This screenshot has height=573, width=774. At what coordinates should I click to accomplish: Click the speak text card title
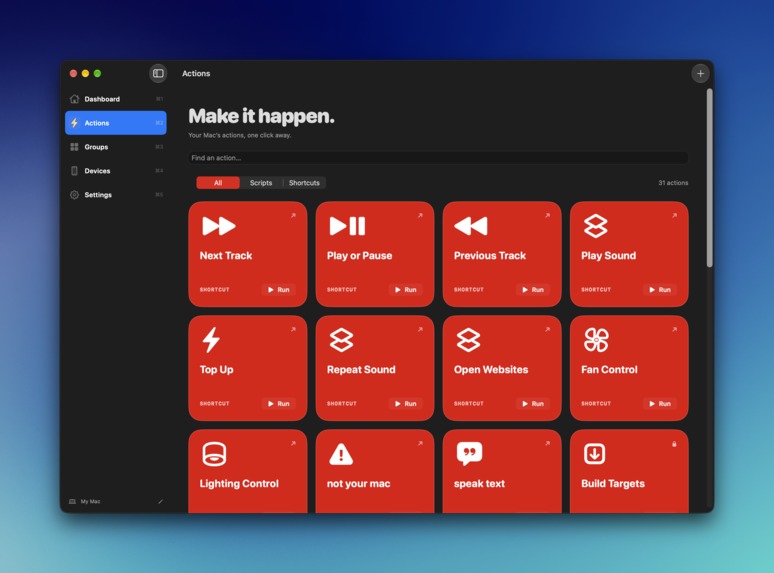[479, 484]
